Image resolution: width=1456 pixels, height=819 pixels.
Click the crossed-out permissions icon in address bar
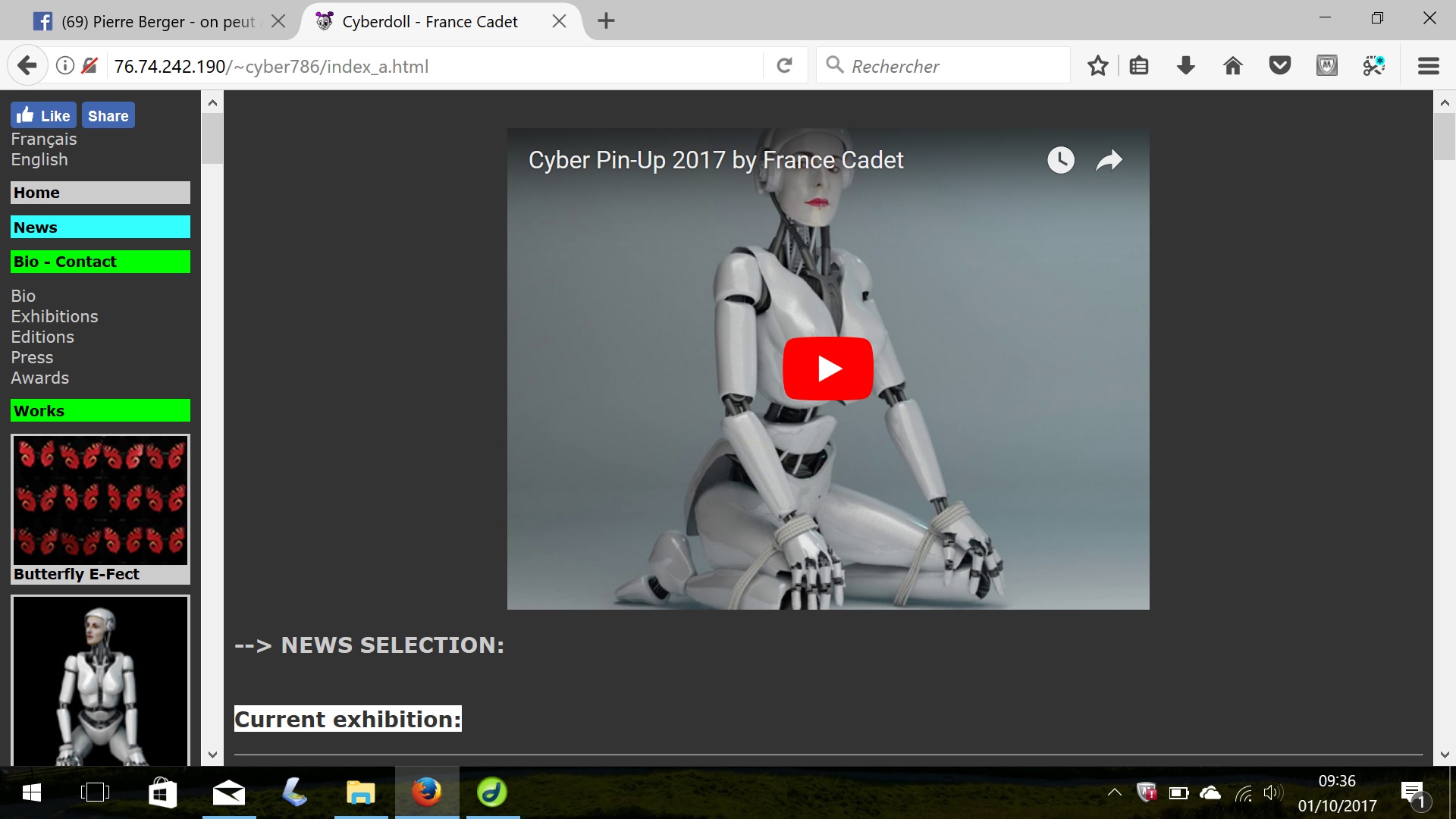click(x=89, y=66)
